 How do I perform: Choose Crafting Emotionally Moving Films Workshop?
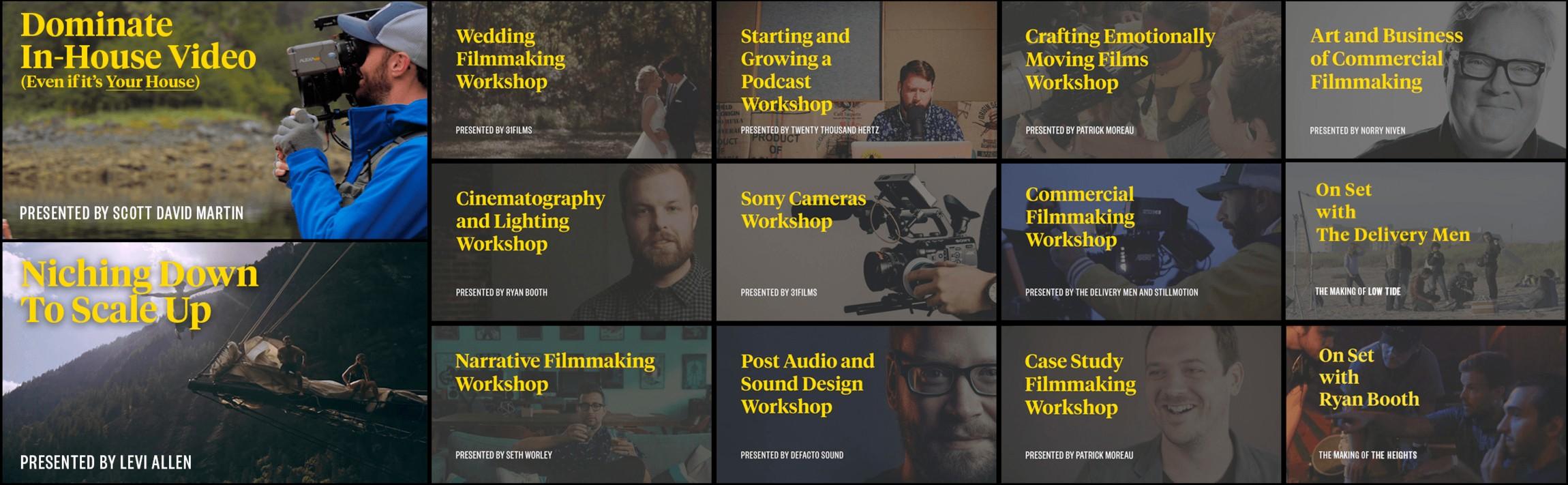click(1141, 80)
